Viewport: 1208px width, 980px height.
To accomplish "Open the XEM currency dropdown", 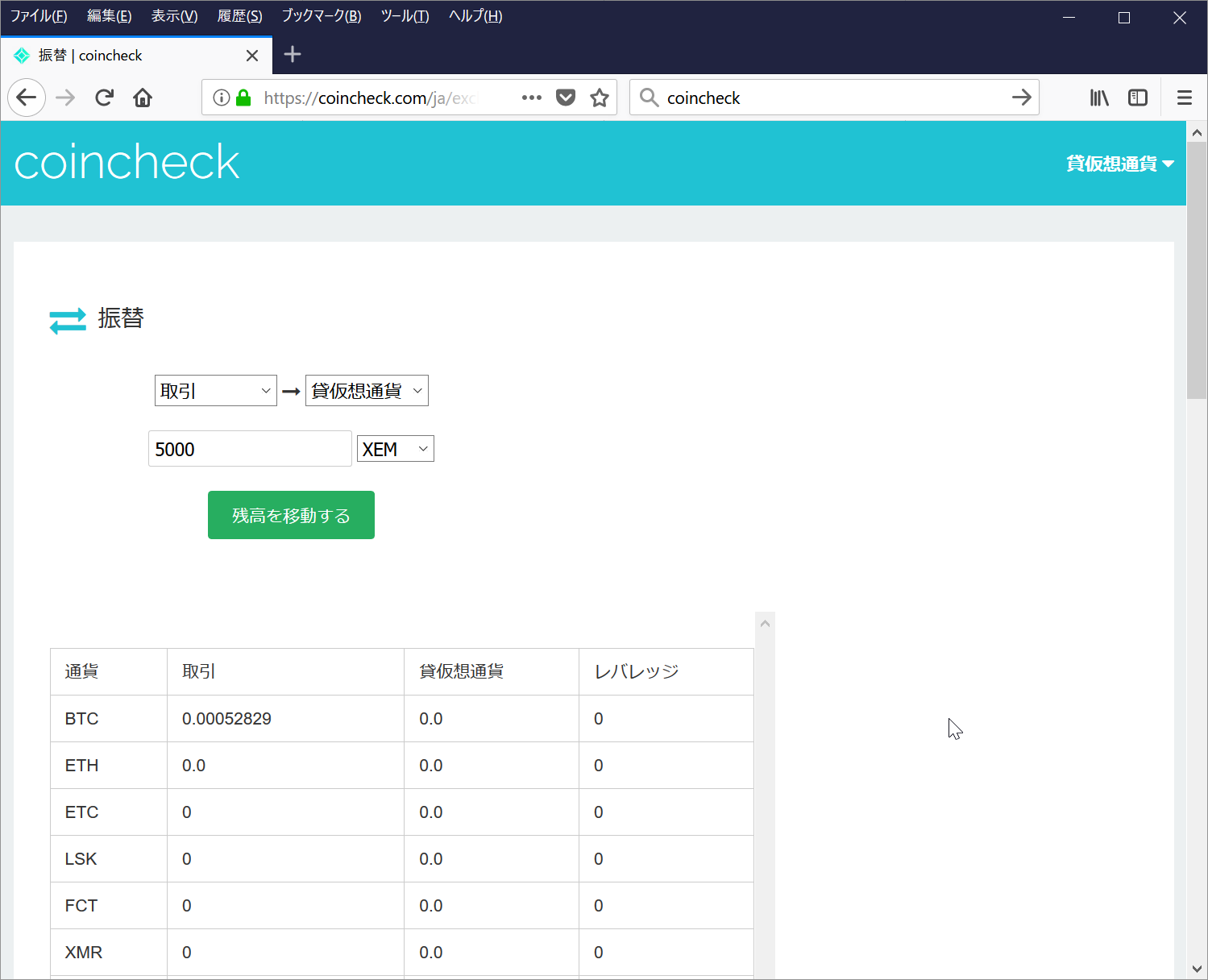I will [x=396, y=449].
